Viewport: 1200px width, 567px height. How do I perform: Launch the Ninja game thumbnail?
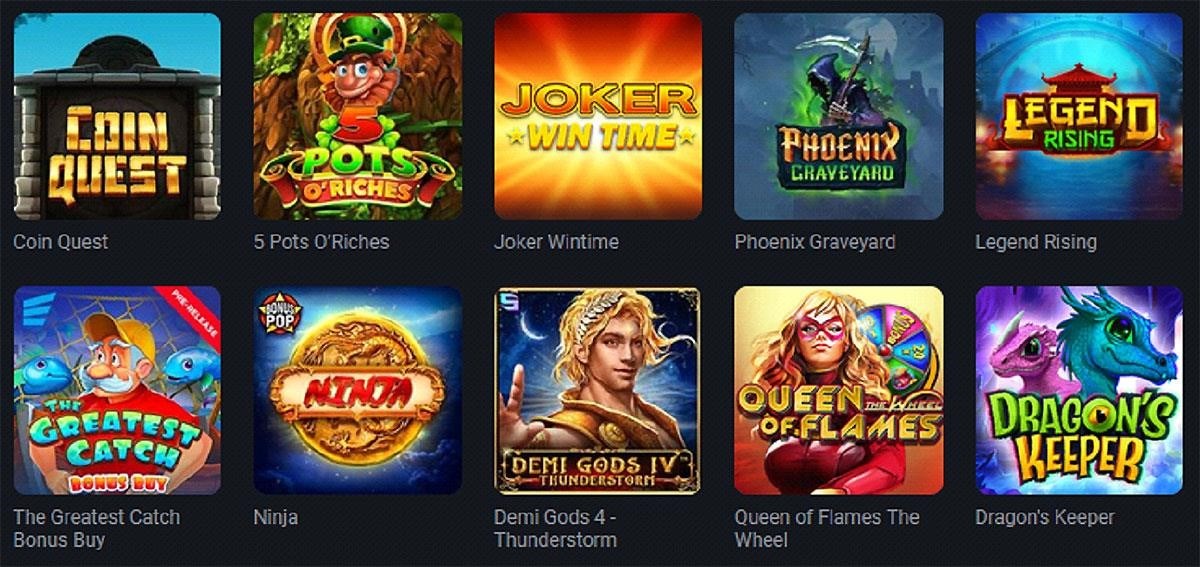357,390
